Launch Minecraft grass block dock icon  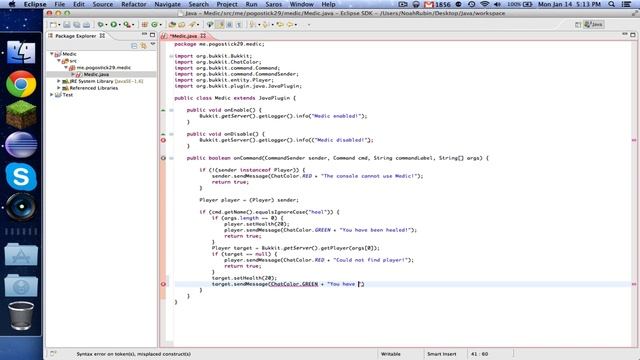click(x=21, y=114)
